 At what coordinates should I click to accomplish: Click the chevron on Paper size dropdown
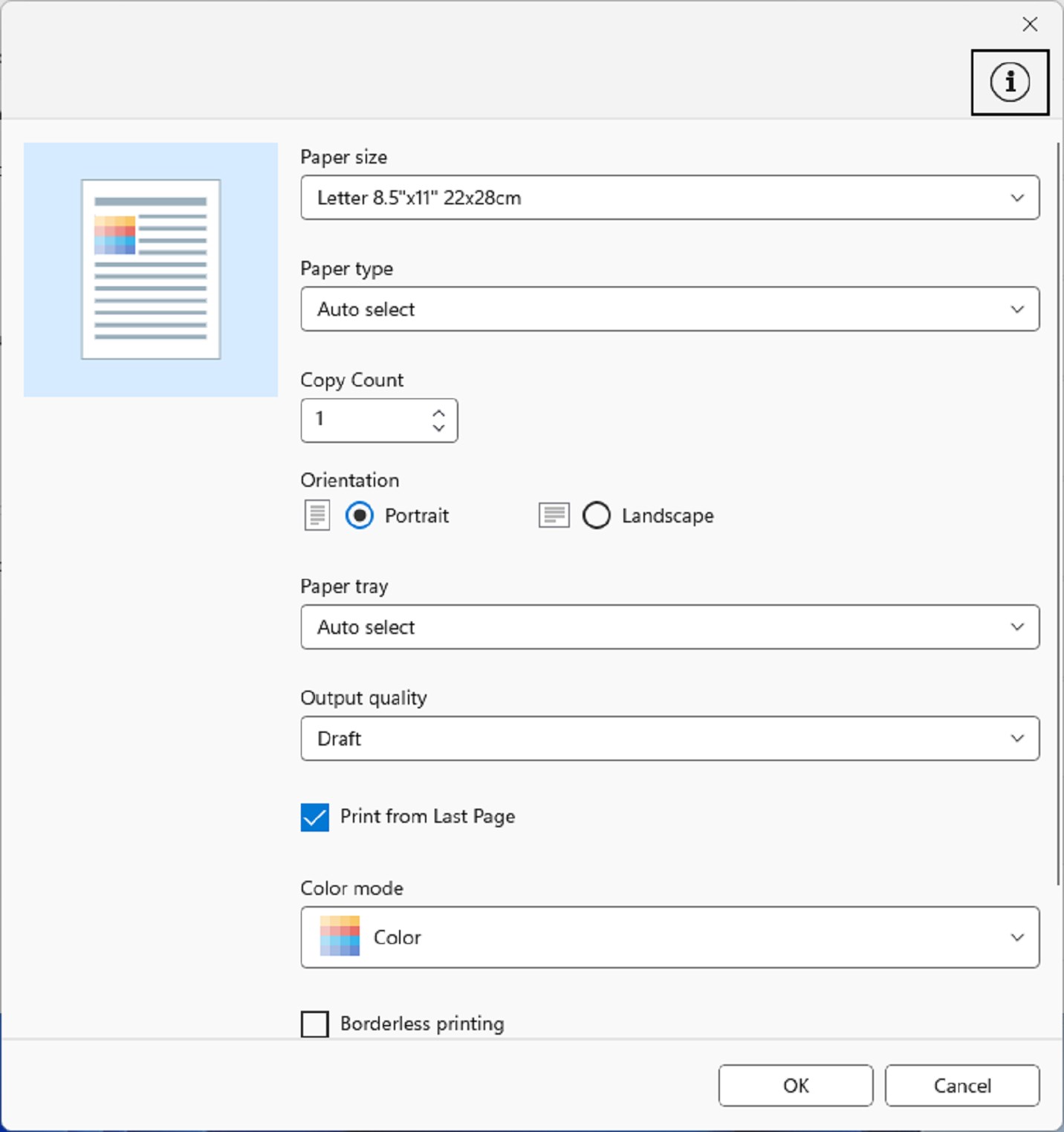pos(1016,198)
